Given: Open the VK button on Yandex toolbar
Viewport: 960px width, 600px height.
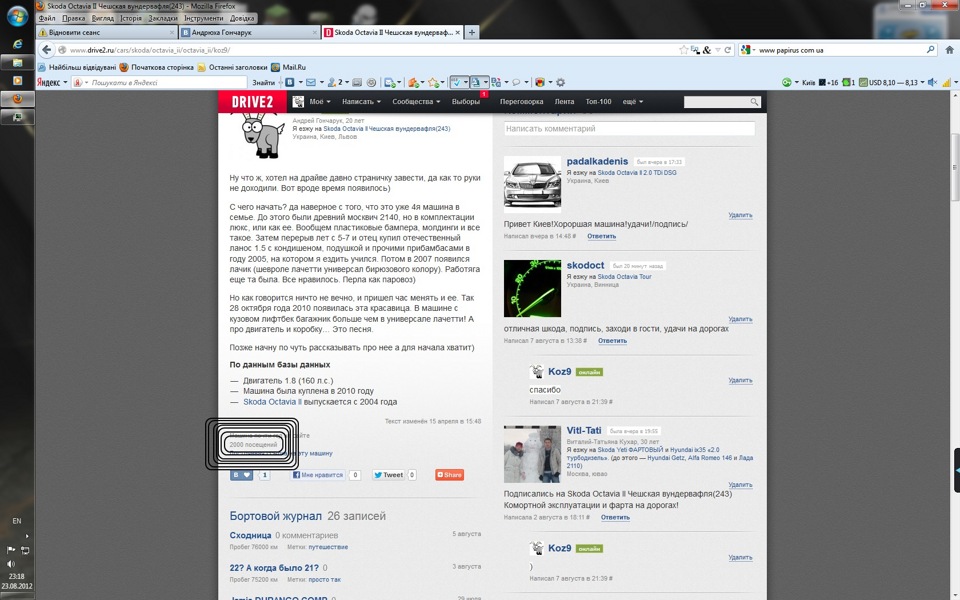Looking at the screenshot, I should 290,83.
